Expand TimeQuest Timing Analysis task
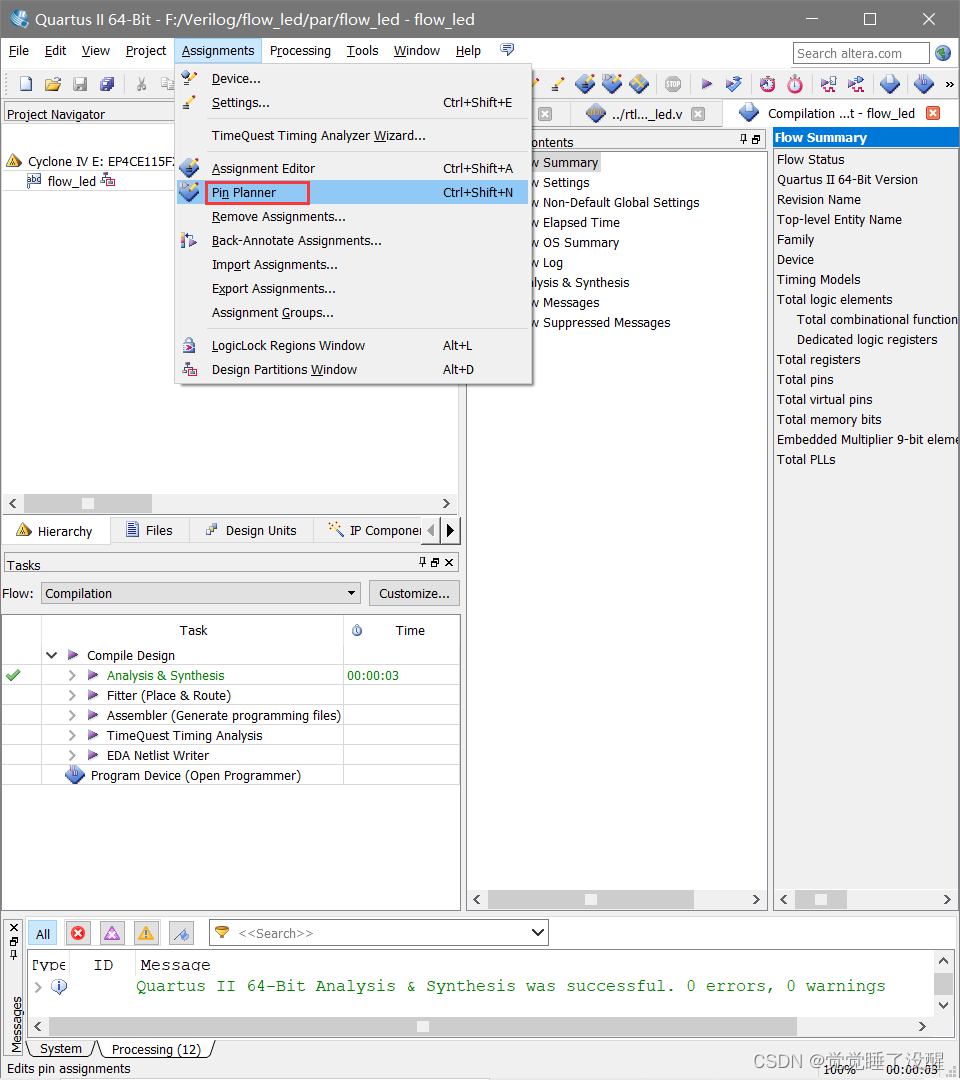 tap(72, 735)
